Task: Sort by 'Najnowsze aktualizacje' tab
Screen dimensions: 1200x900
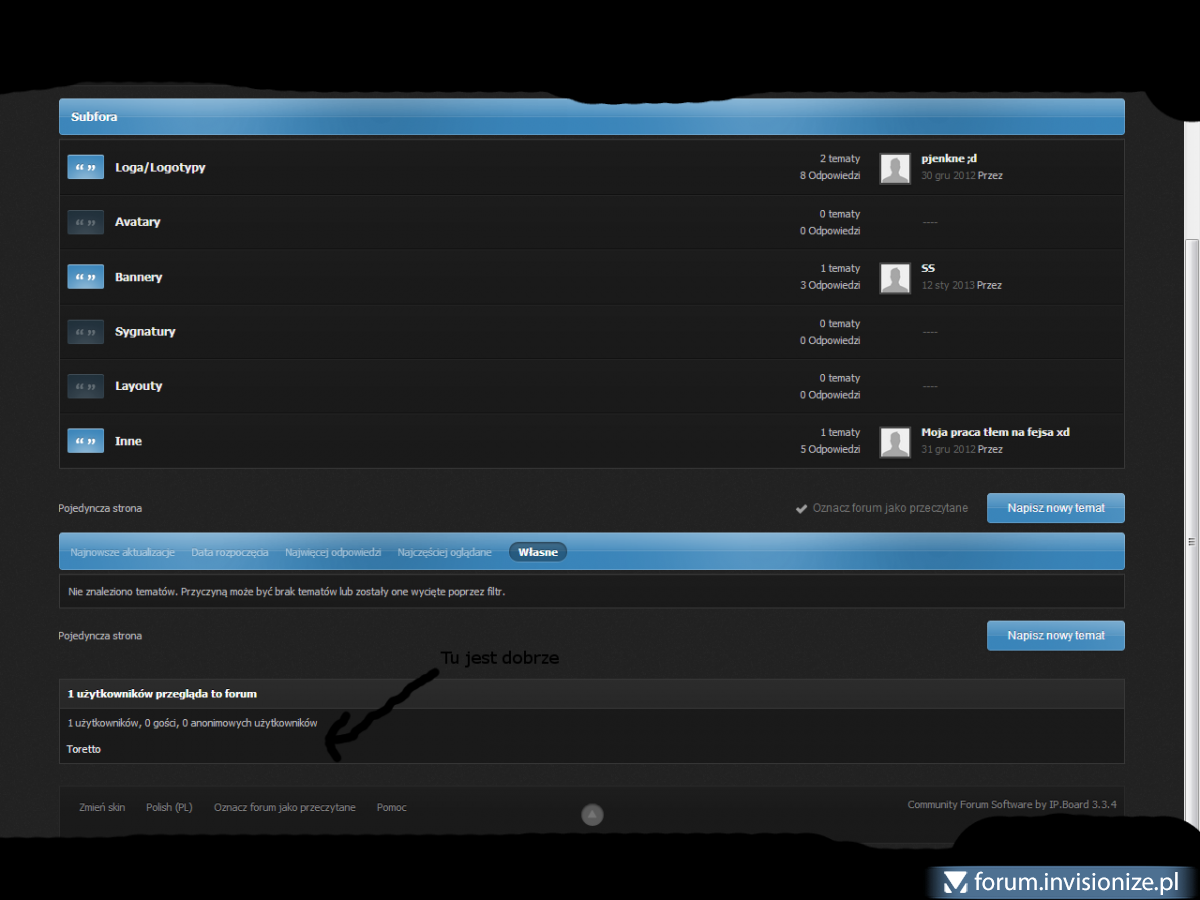Action: (122, 552)
